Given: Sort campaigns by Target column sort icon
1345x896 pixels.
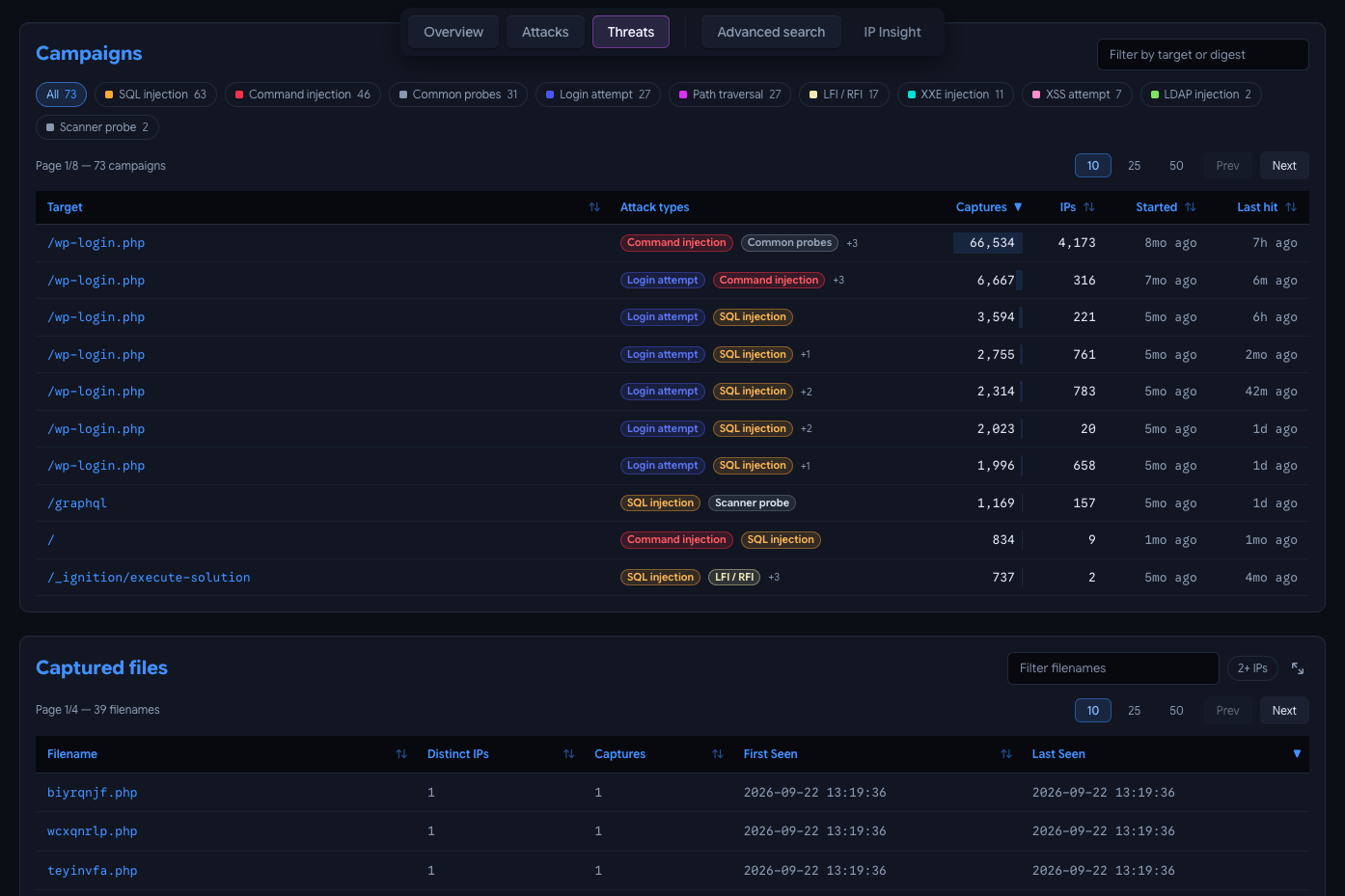Looking at the screenshot, I should tap(594, 207).
